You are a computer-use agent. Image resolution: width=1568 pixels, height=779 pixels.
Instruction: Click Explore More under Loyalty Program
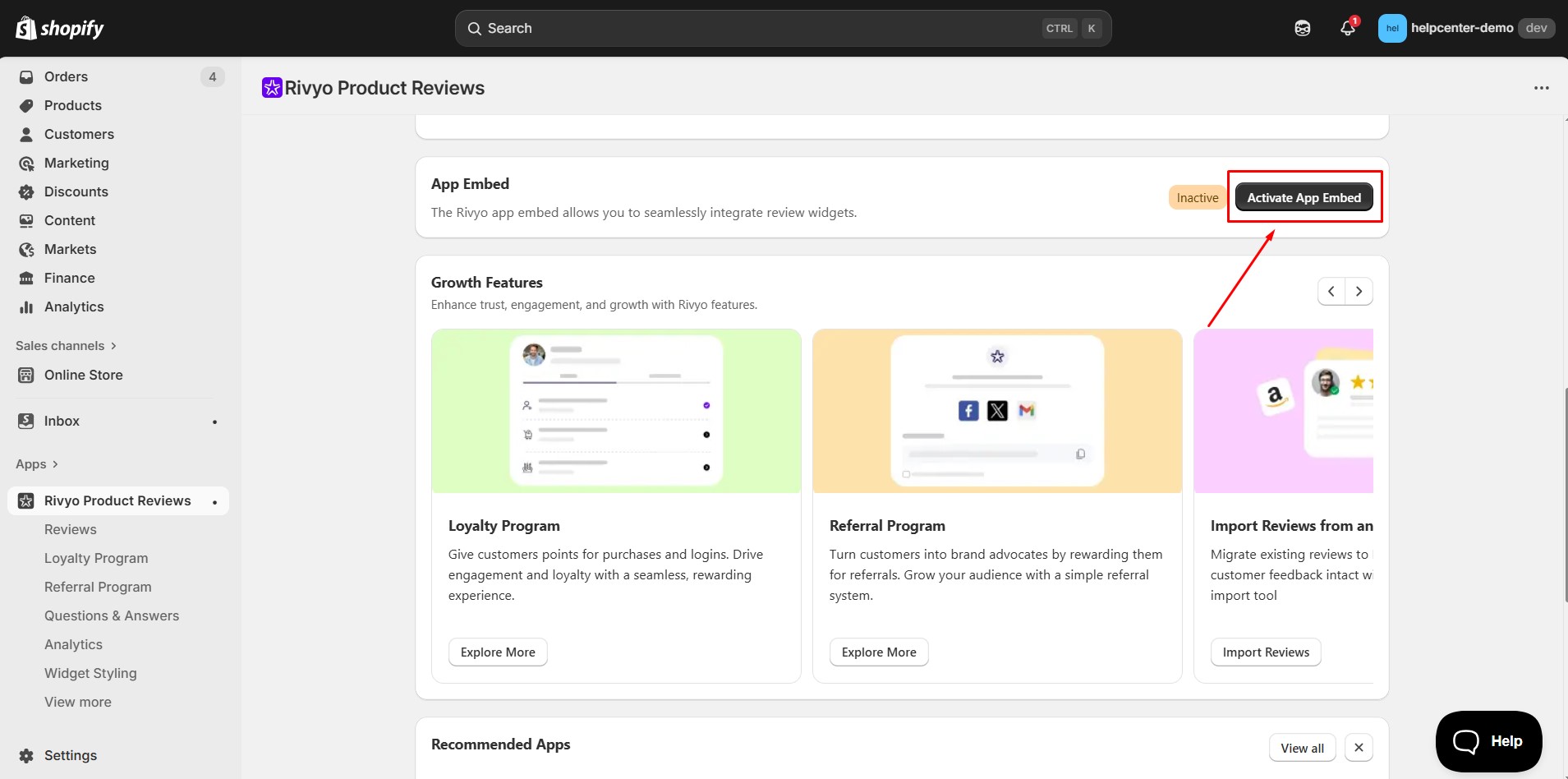click(x=497, y=652)
